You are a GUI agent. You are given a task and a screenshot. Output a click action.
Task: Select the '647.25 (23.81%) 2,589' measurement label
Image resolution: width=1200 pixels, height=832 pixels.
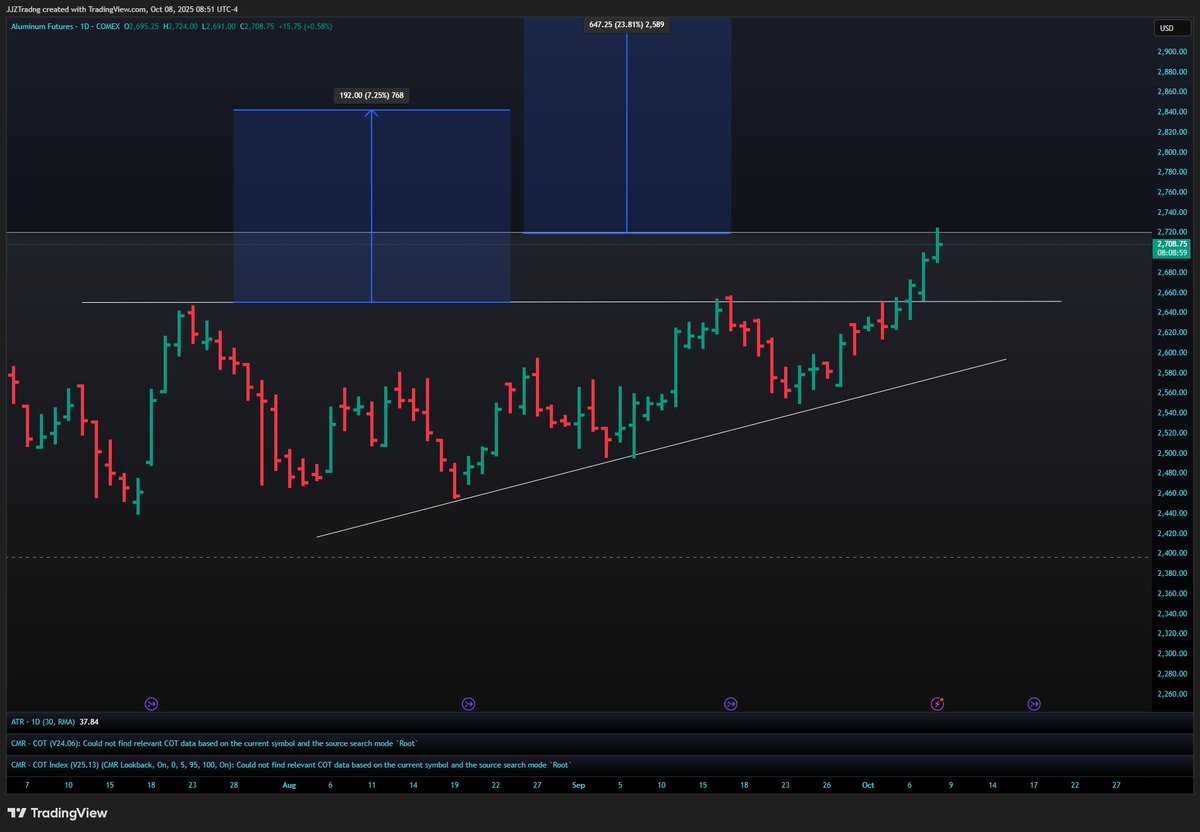627,26
